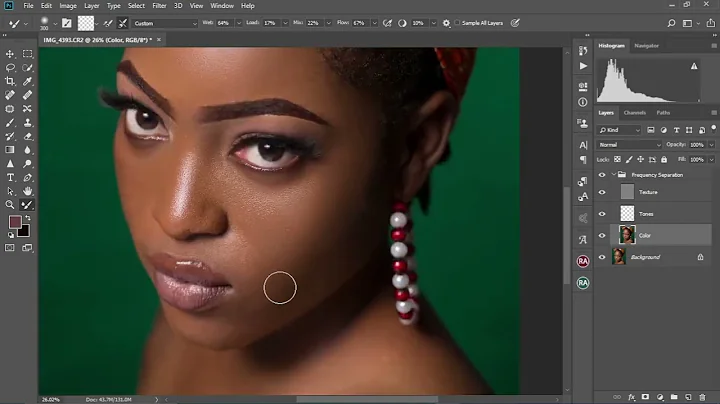Click the current brush load swatch
720x404 pixels.
85,23
